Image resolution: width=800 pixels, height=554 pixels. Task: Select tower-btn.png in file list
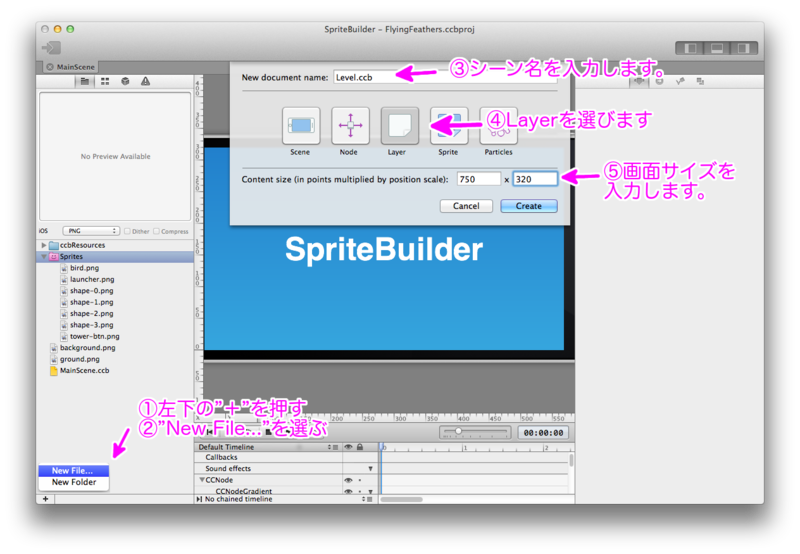(x=94, y=336)
